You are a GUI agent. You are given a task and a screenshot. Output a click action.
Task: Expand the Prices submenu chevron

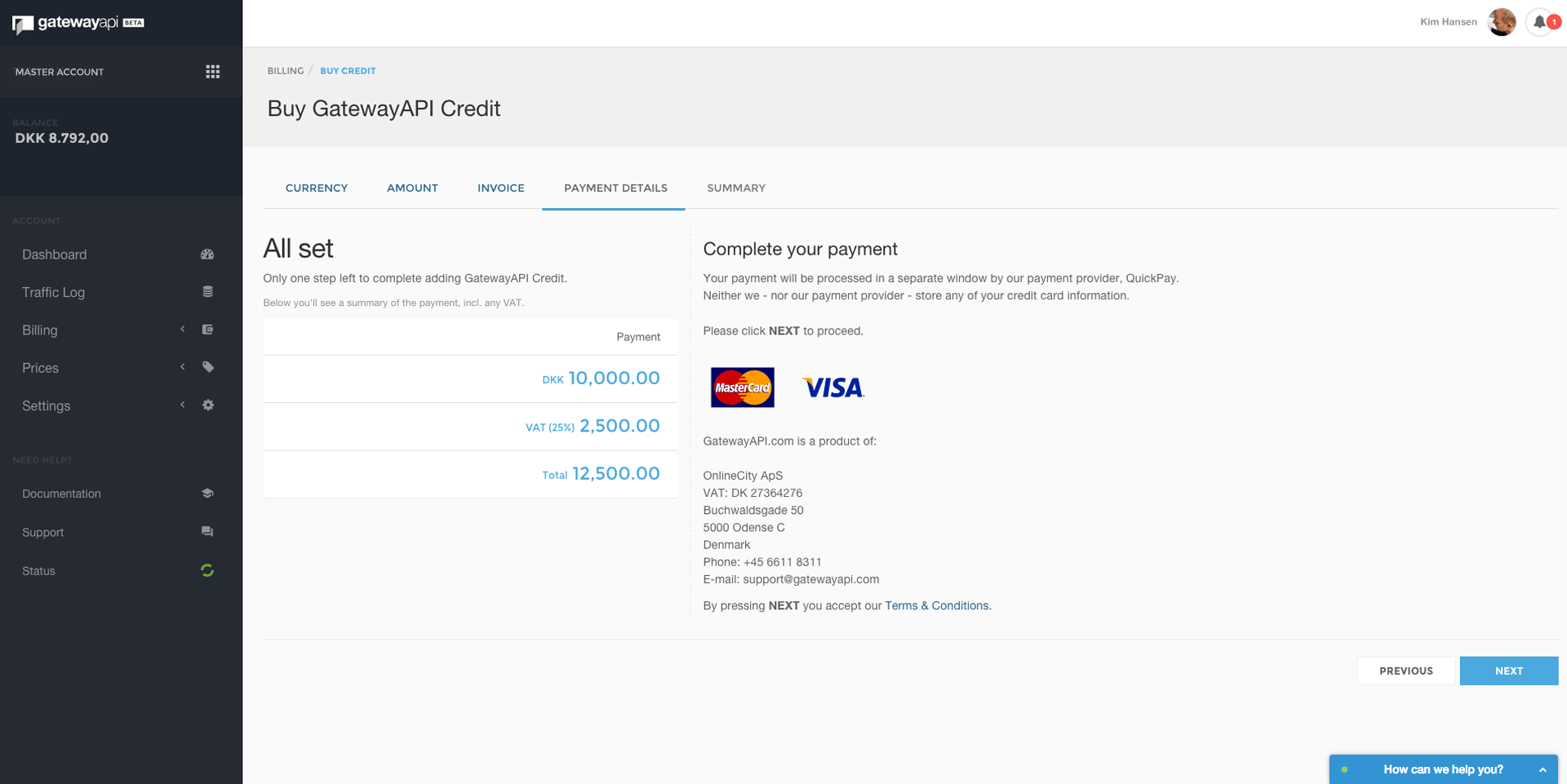coord(183,367)
